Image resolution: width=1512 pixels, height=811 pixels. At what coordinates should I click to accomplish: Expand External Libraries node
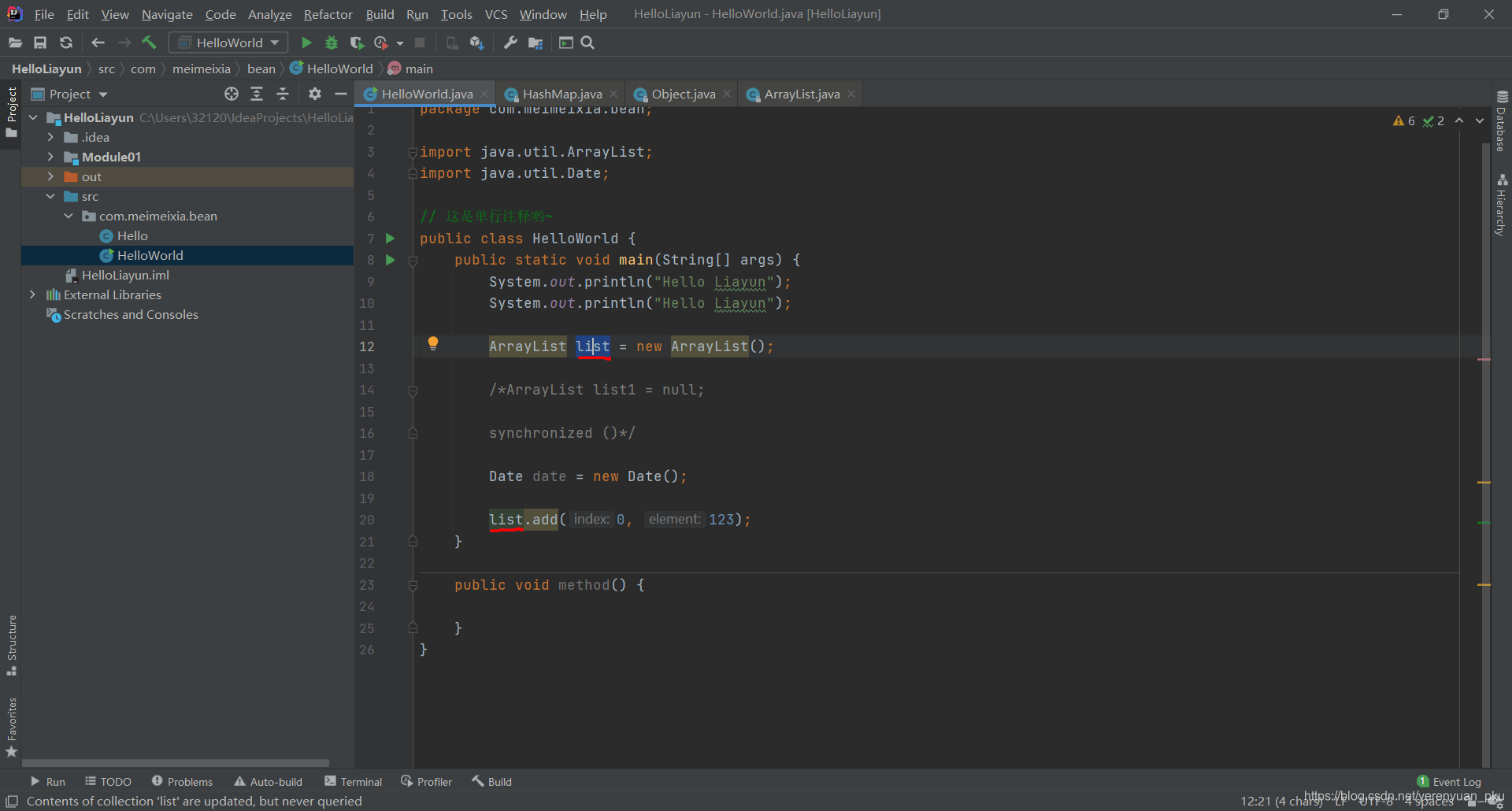coord(32,294)
